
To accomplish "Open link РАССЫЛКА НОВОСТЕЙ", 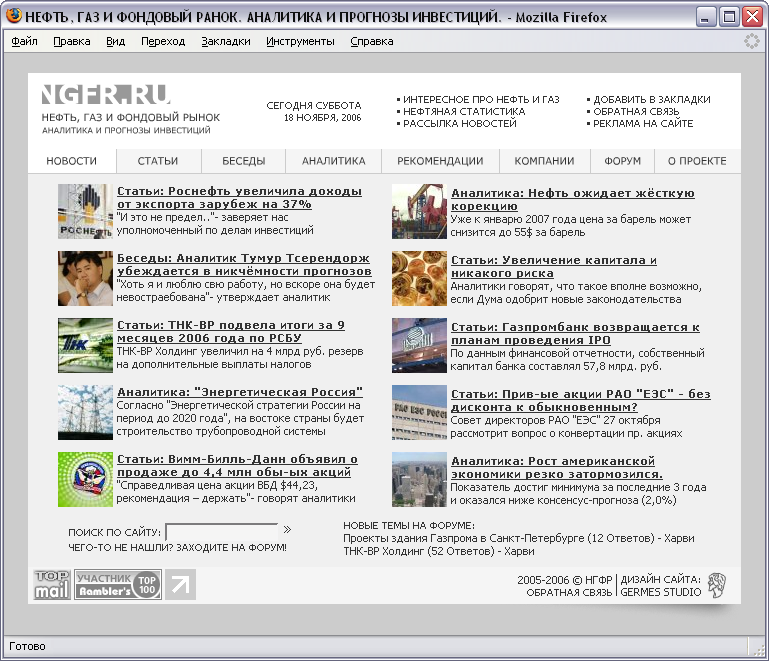I will [460, 124].
